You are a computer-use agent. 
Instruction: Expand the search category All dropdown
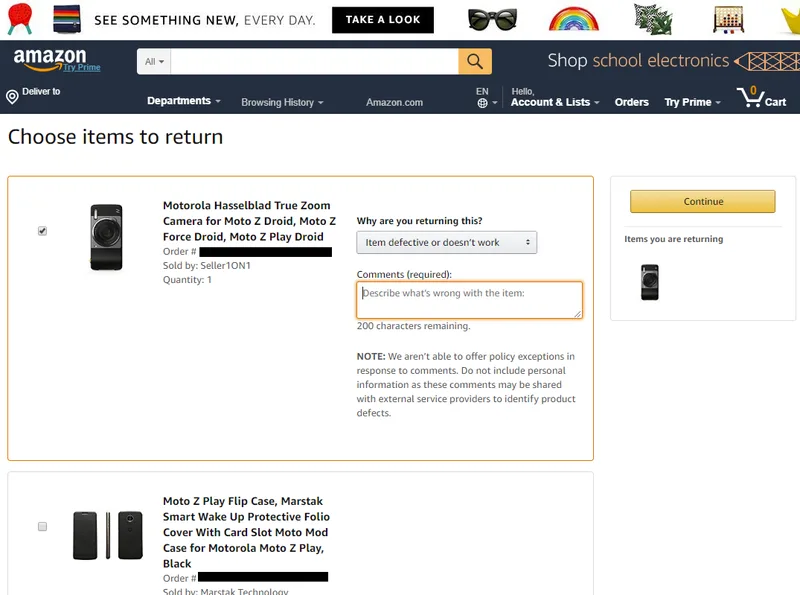154,61
